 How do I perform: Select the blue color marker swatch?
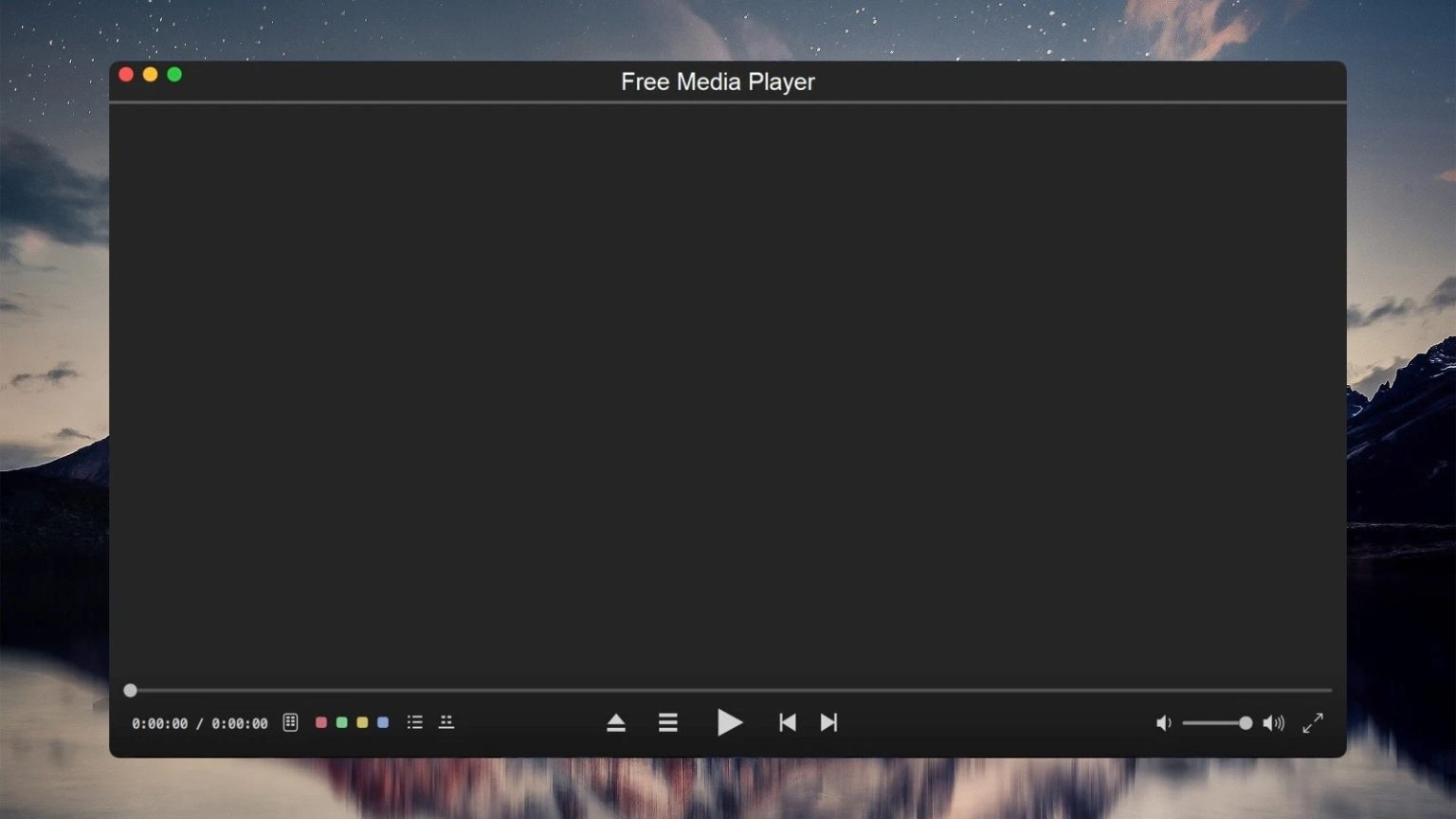[x=382, y=722]
